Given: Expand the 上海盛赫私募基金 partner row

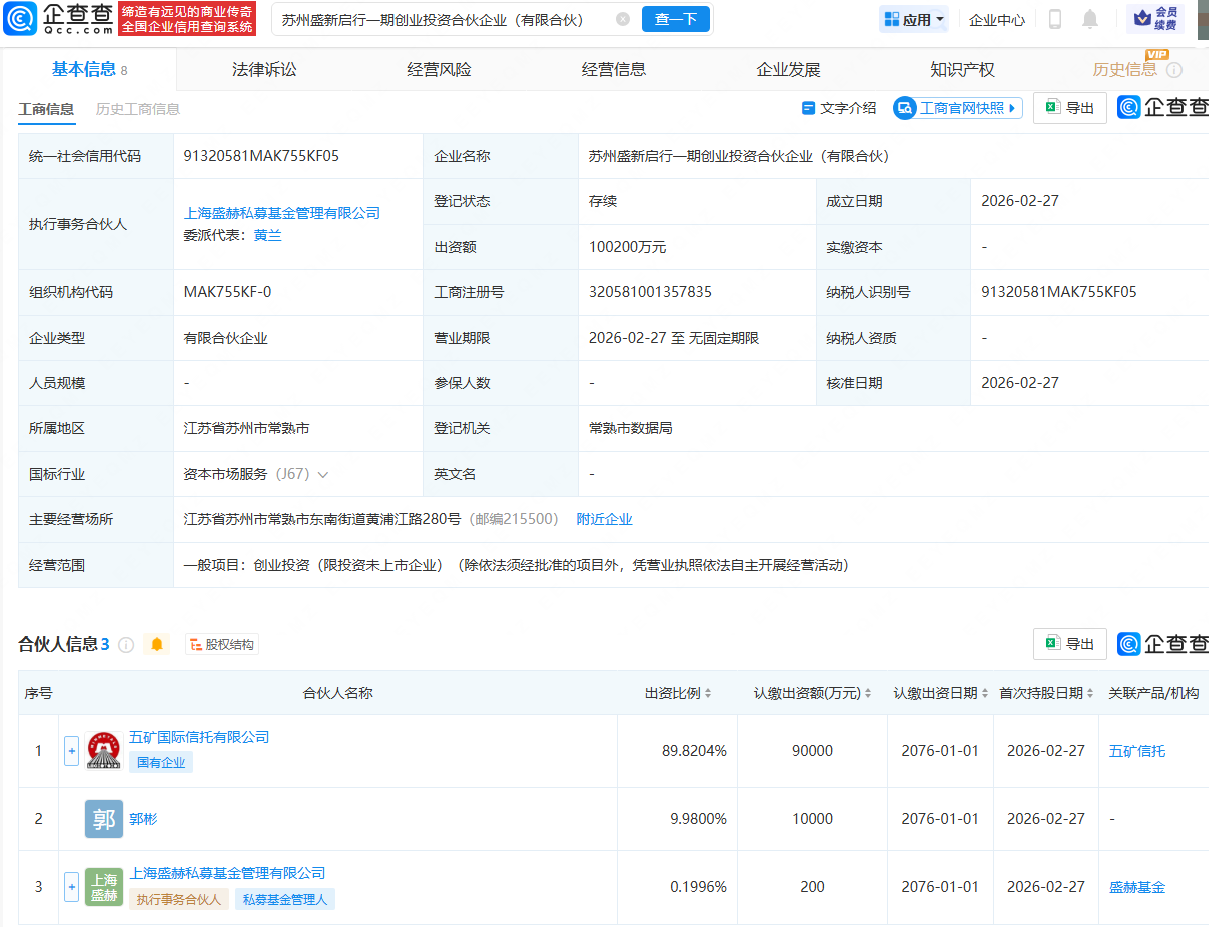Looking at the screenshot, I should point(71,886).
